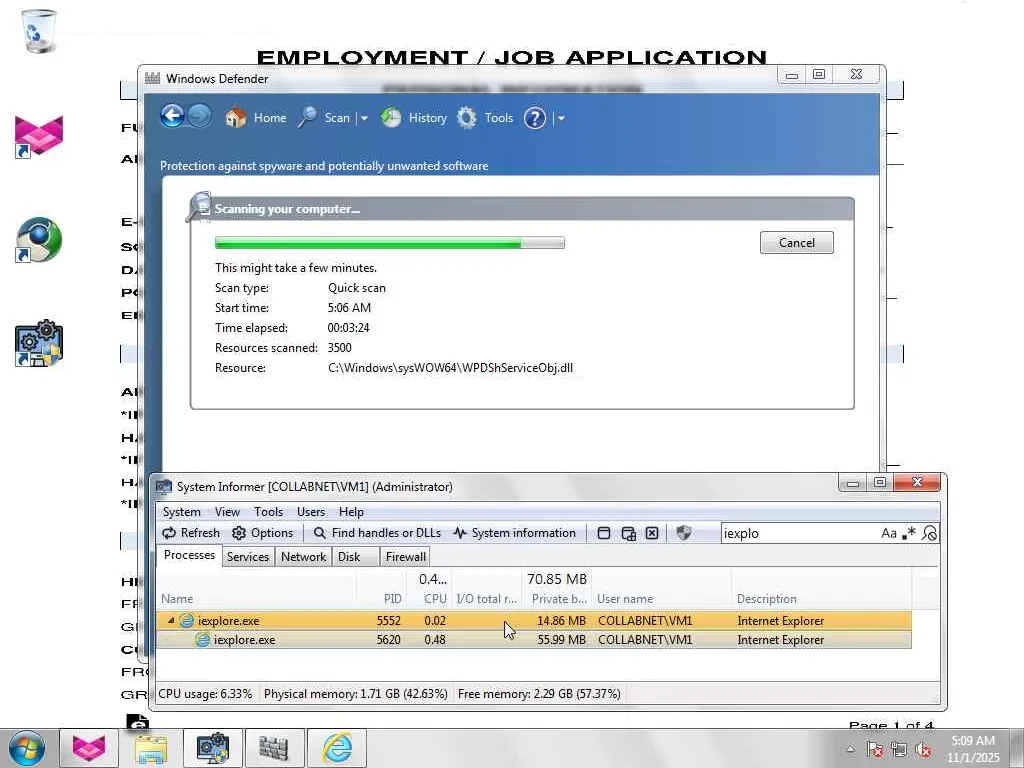Image resolution: width=1024 pixels, height=768 pixels.
Task: Open System information graphs
Action: (x=515, y=533)
